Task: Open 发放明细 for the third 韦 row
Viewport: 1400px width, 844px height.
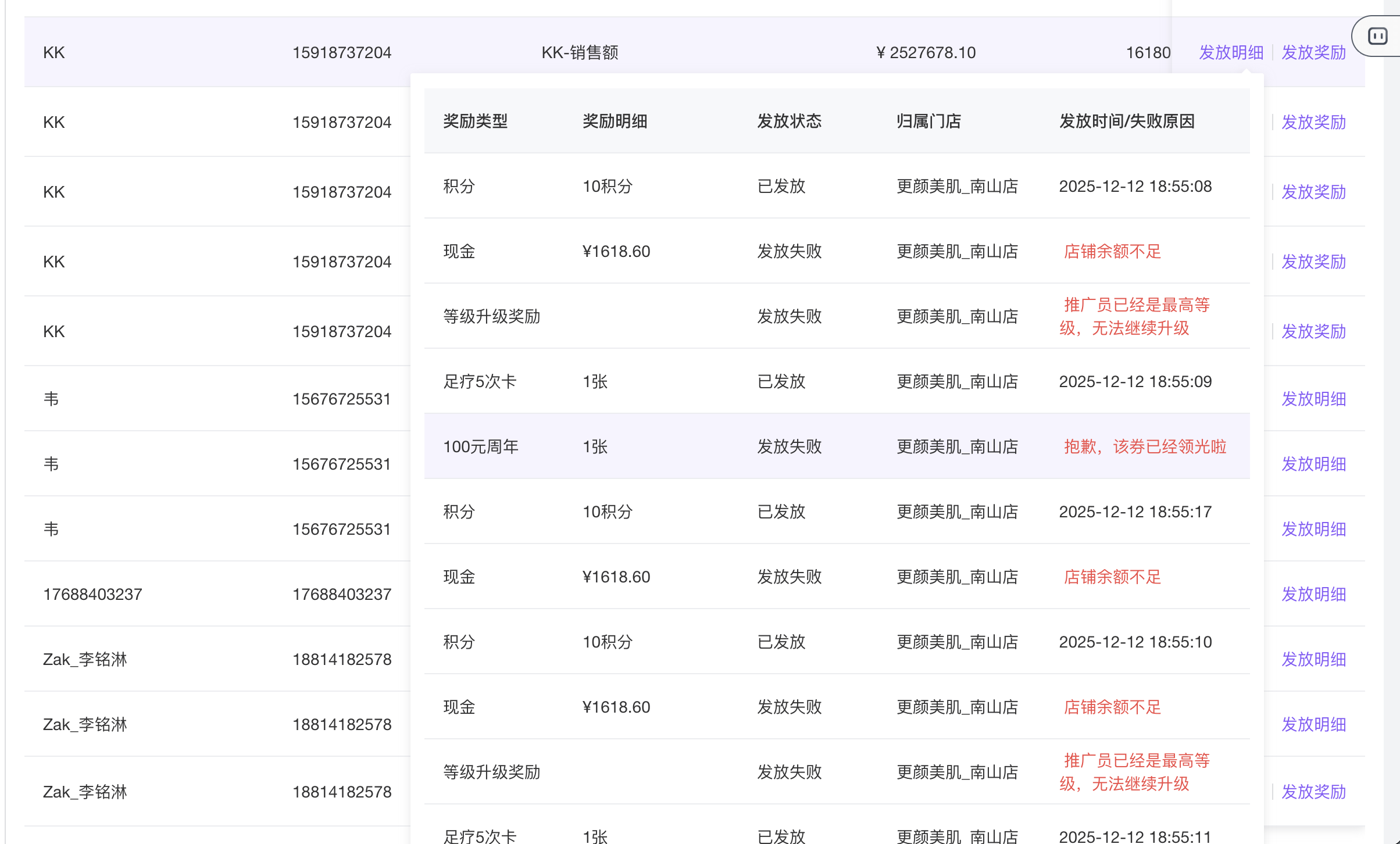Action: 1313,529
